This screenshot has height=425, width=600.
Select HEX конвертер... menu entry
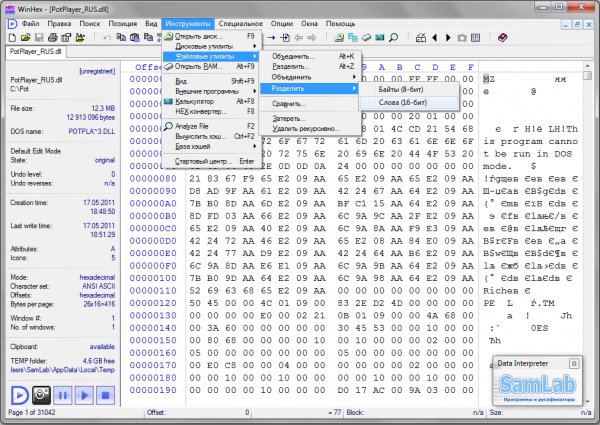tap(211, 111)
